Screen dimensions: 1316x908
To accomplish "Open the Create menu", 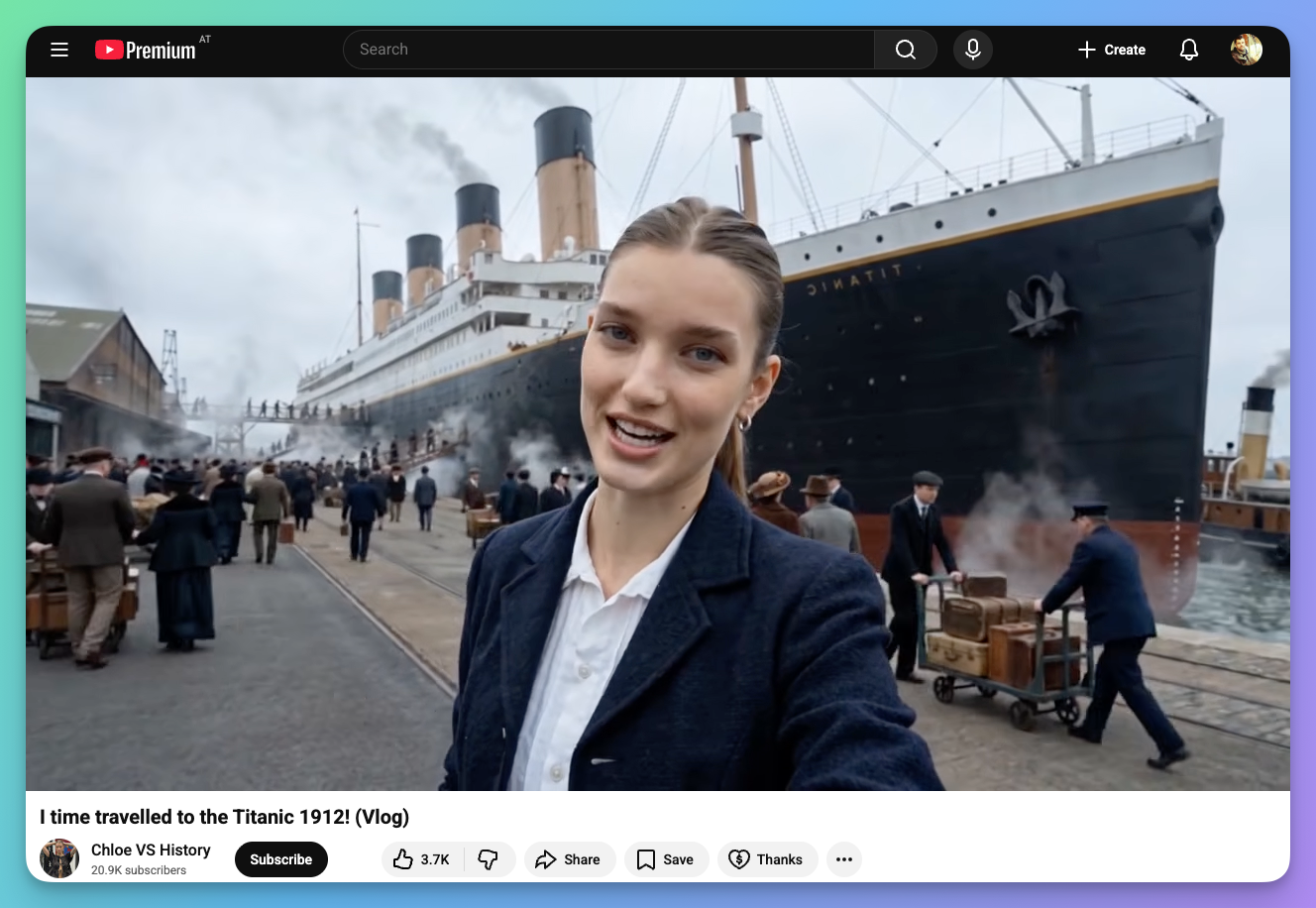I will [1111, 50].
